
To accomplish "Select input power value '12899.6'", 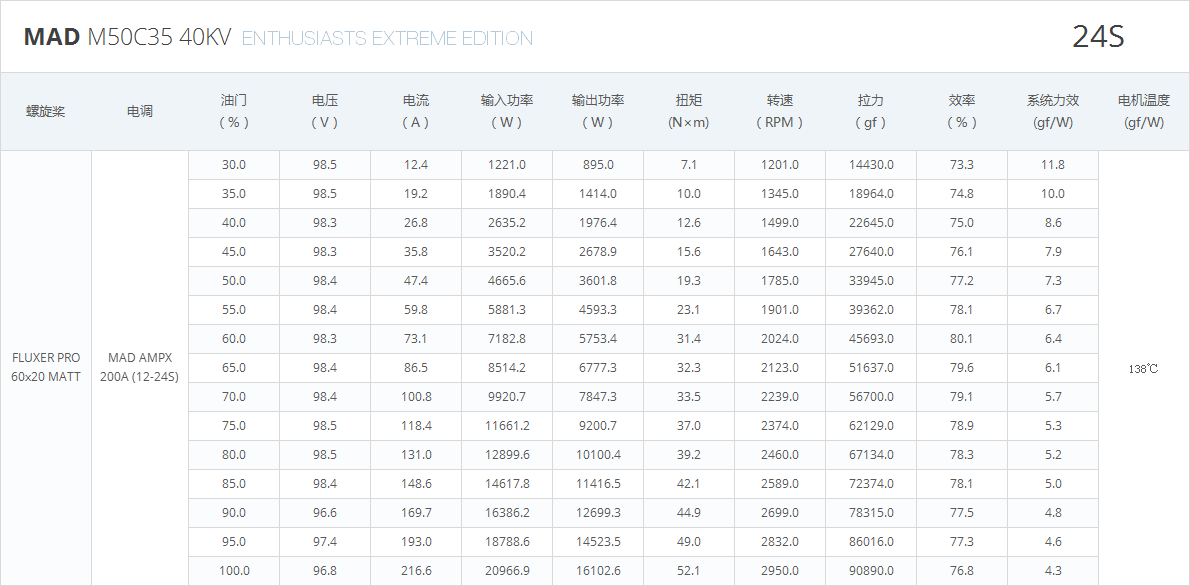I will pyautogui.click(x=507, y=455).
